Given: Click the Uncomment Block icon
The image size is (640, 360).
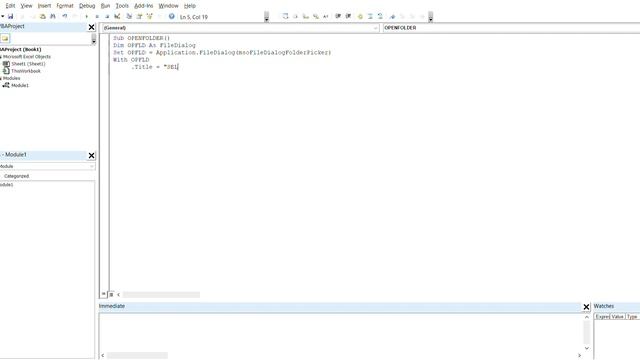Looking at the screenshot, I should coord(380,16).
